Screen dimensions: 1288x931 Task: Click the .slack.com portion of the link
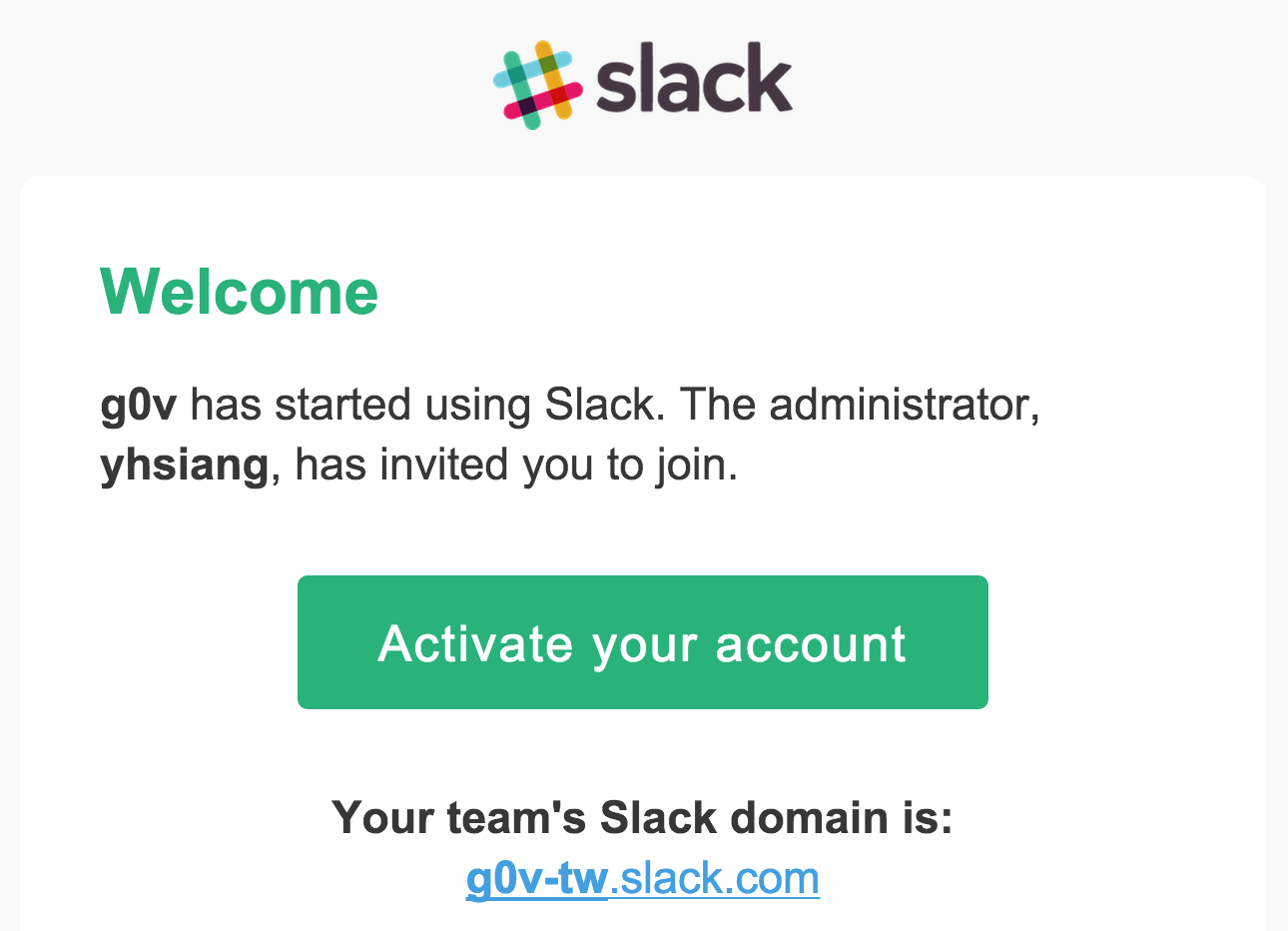click(715, 879)
